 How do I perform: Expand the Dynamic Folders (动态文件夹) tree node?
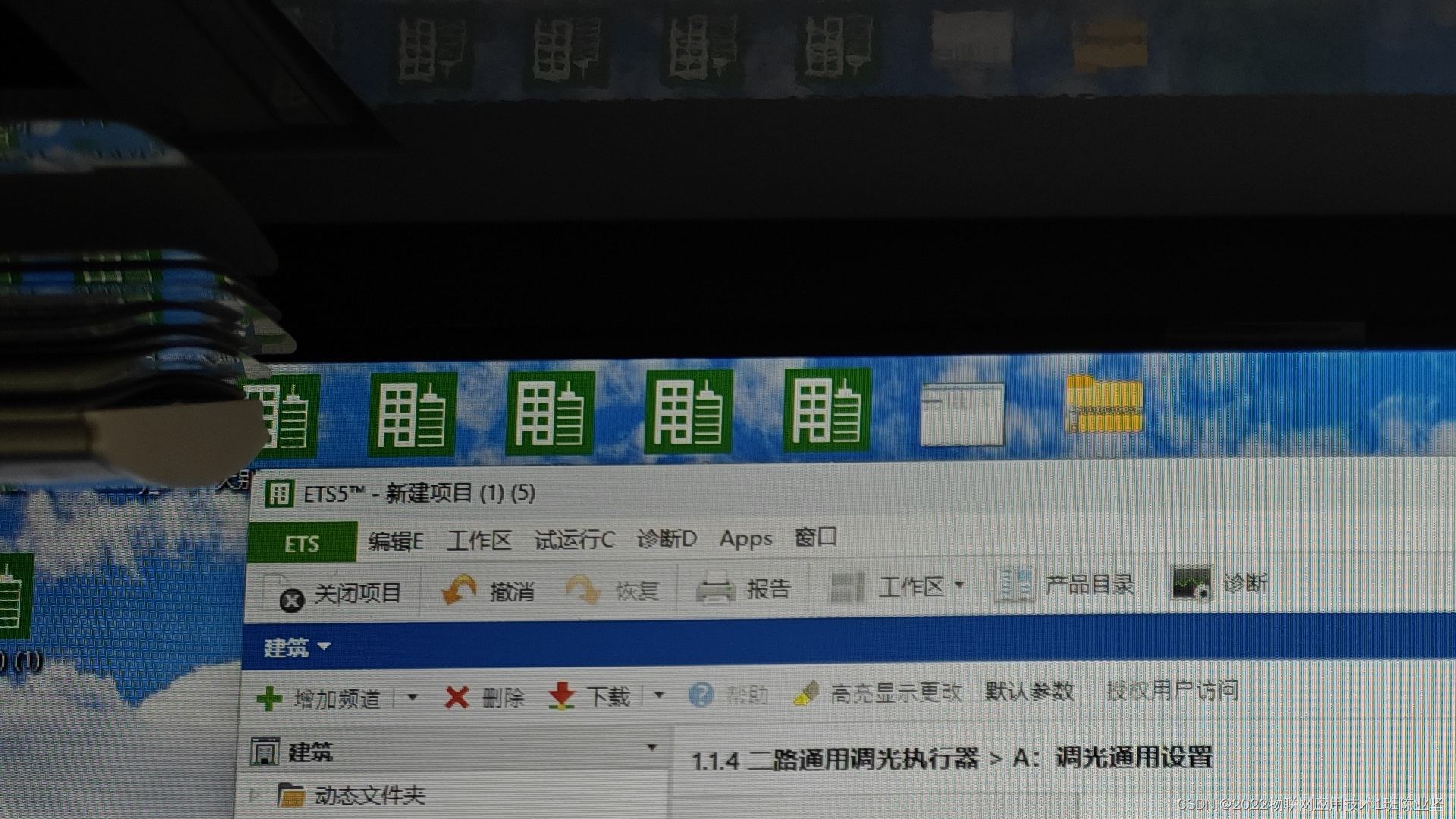pyautogui.click(x=255, y=795)
